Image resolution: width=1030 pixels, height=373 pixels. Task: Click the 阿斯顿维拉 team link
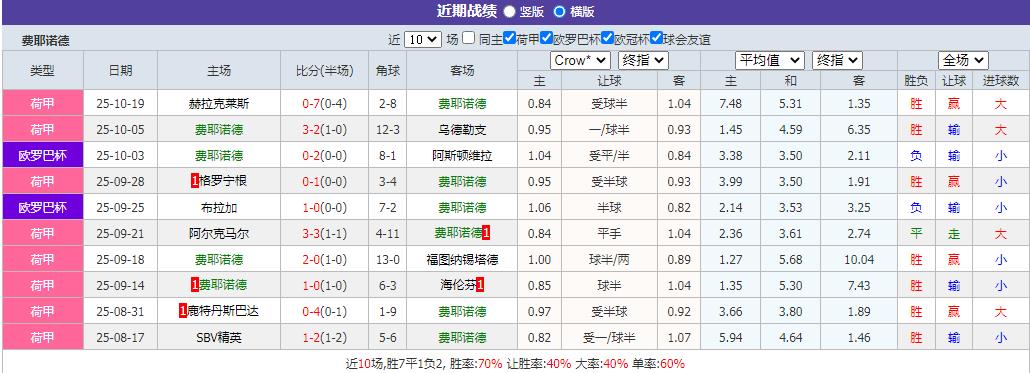point(462,156)
